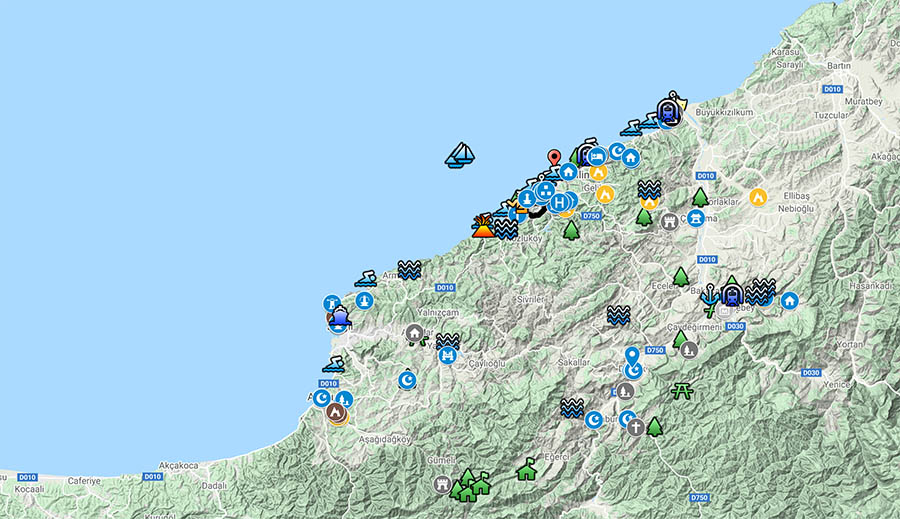Click the gray castle marker near Gümeli
The width and height of the screenshot is (900, 519).
click(x=441, y=484)
